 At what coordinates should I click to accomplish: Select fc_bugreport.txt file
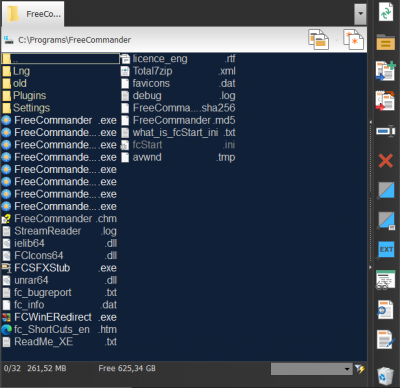[x=59, y=293]
